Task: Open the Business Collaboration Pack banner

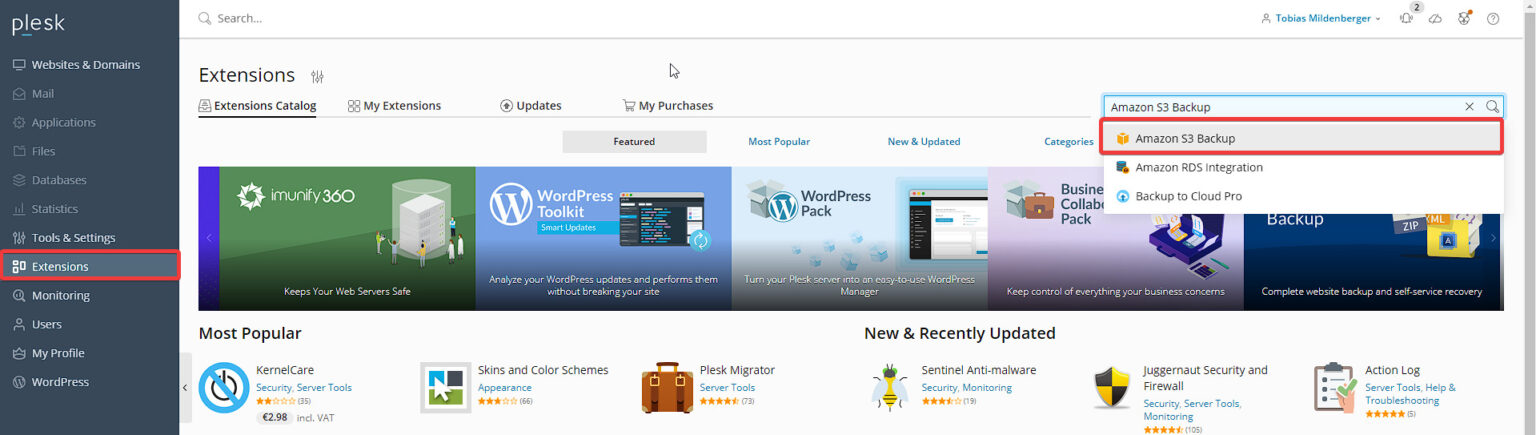Action: click(1115, 238)
